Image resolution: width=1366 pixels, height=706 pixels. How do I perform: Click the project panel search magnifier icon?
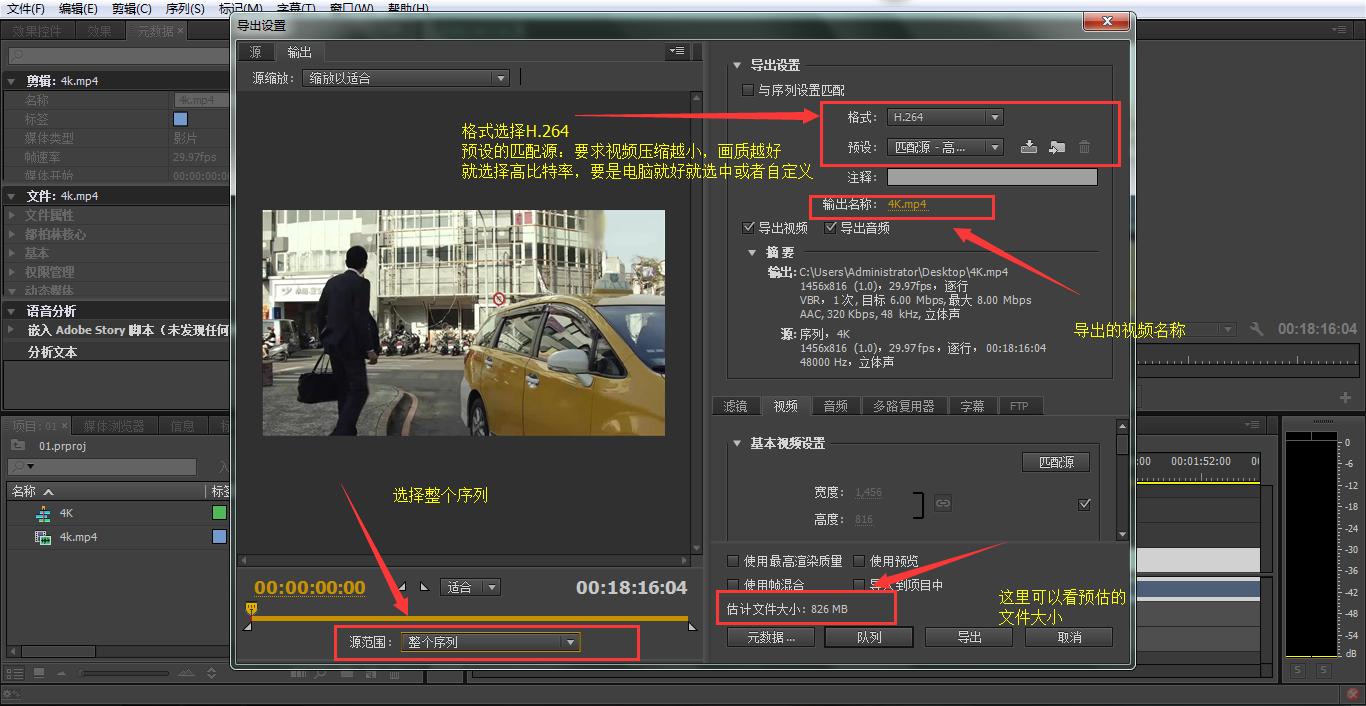click(20, 467)
